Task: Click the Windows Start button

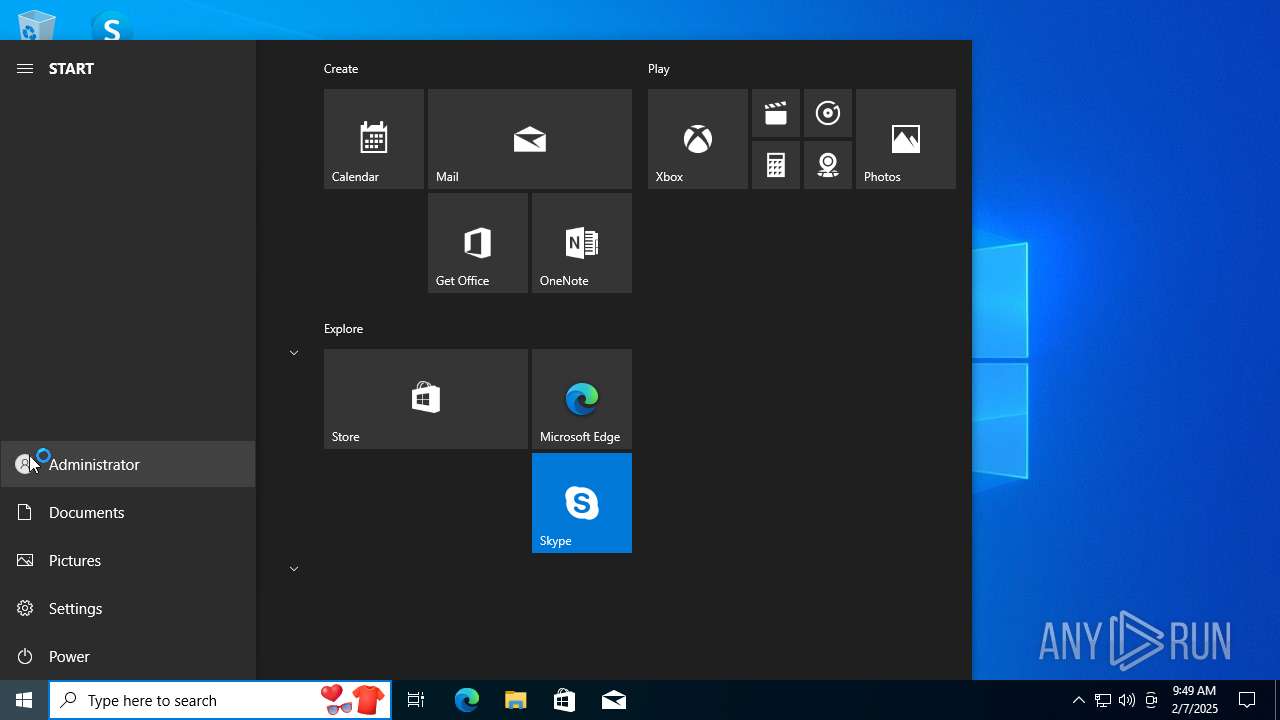Action: 24,700
